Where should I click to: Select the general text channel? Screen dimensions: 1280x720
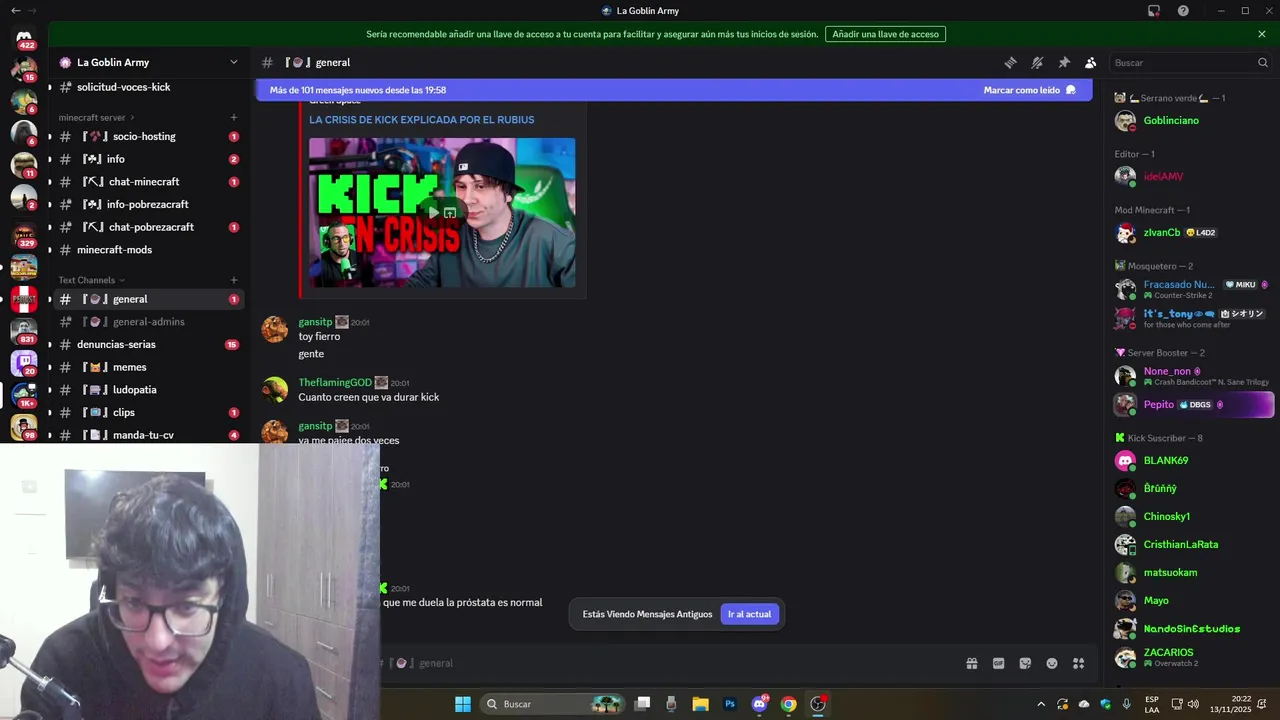148,299
